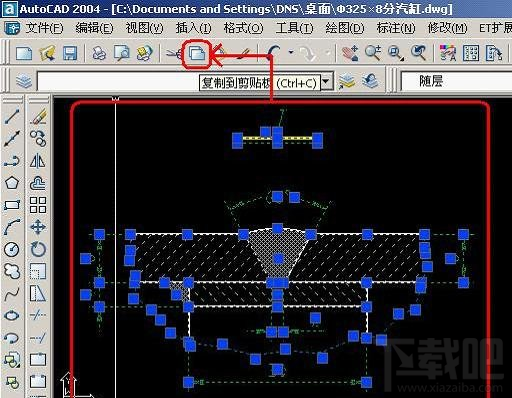Select the Copy Object modify tool

pos(38,139)
